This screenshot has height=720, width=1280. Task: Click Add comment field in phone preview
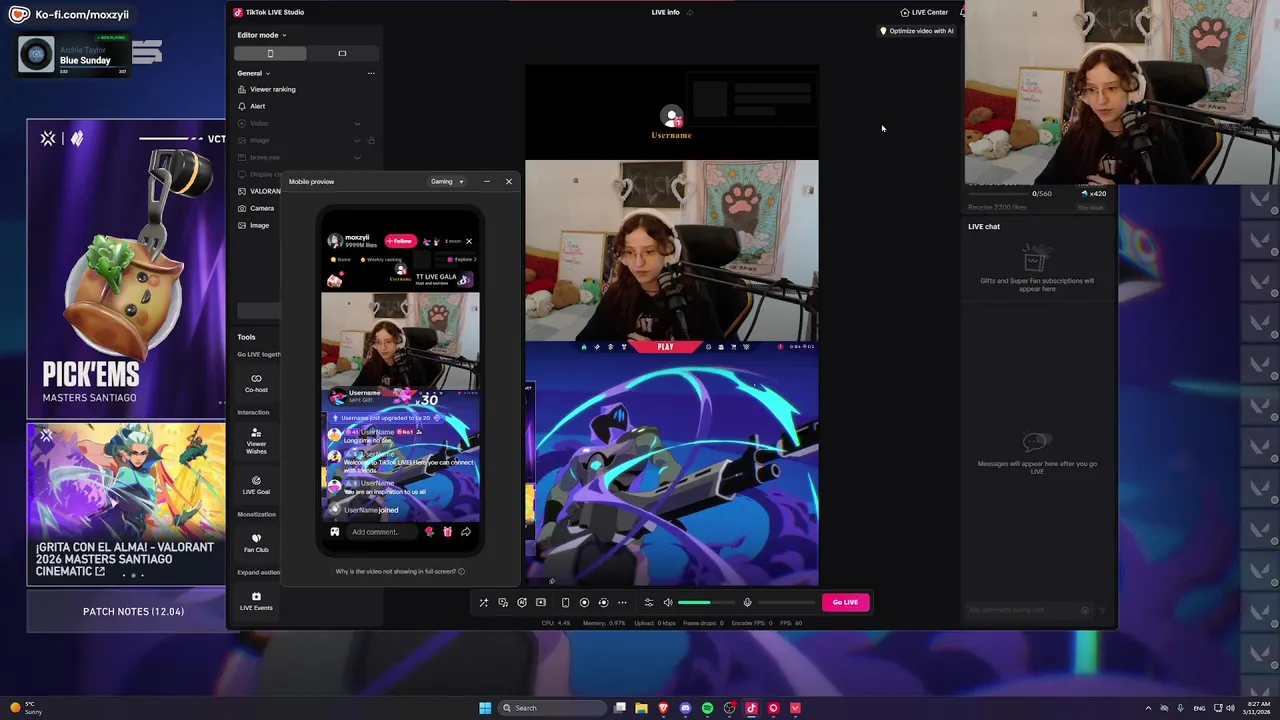pos(383,532)
